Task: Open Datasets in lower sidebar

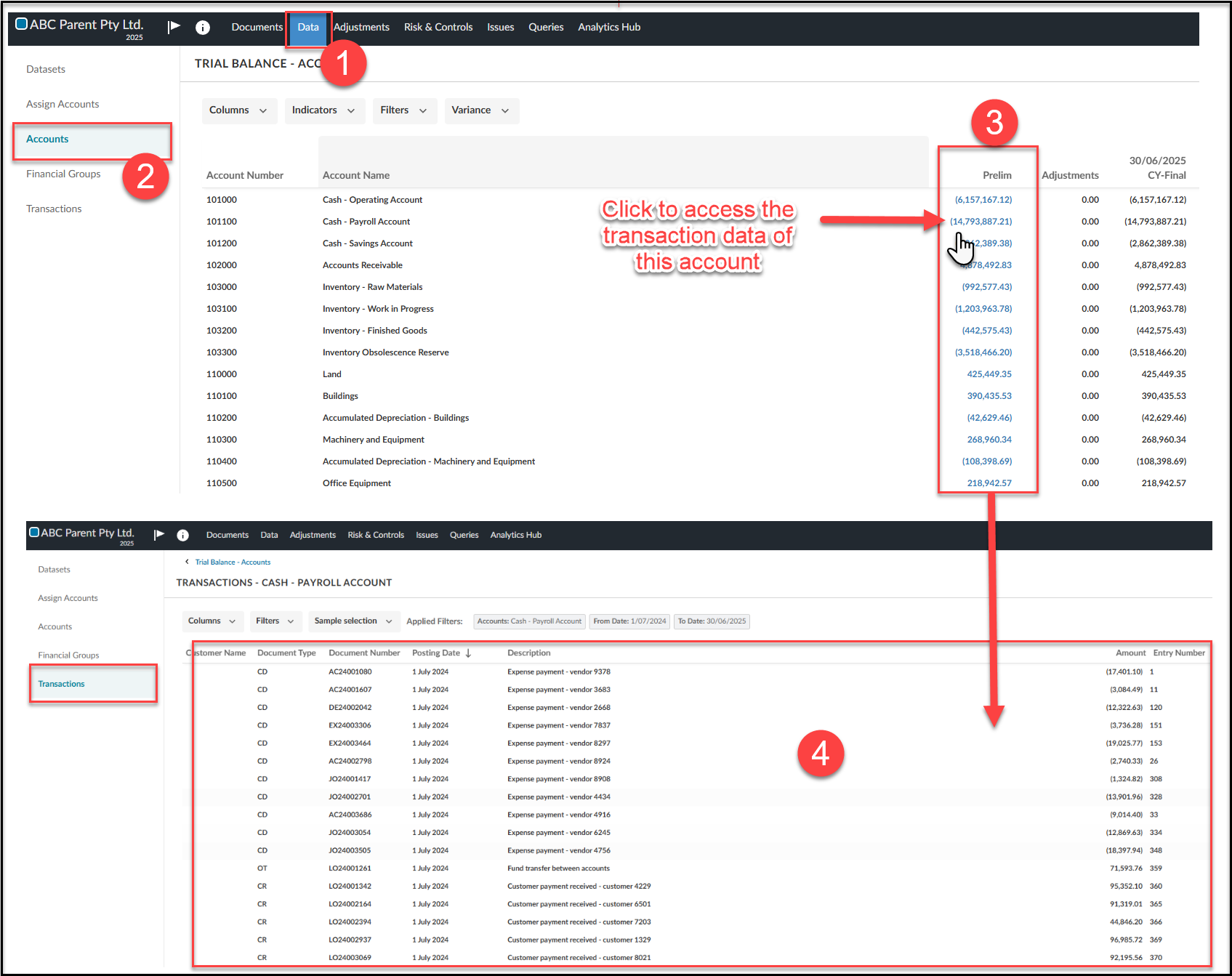Action: (x=55, y=570)
